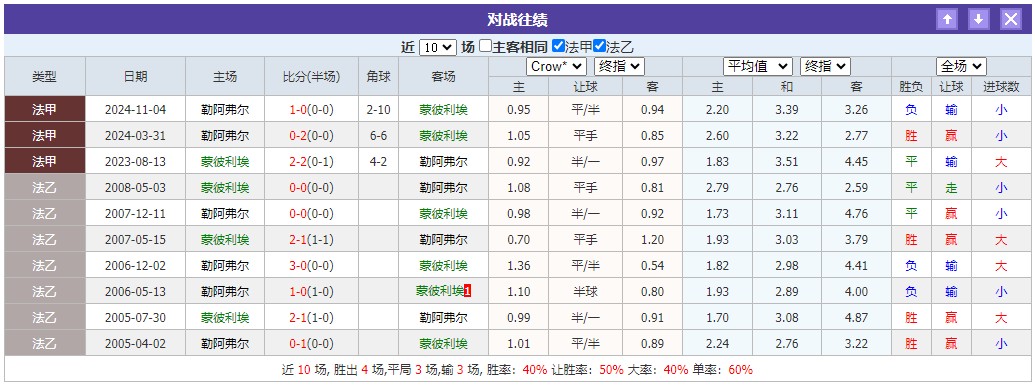Click home team 勒阿弗尔 in 2024-11-04 row
Screen dimensions: 1035x385
pyautogui.click(x=225, y=110)
